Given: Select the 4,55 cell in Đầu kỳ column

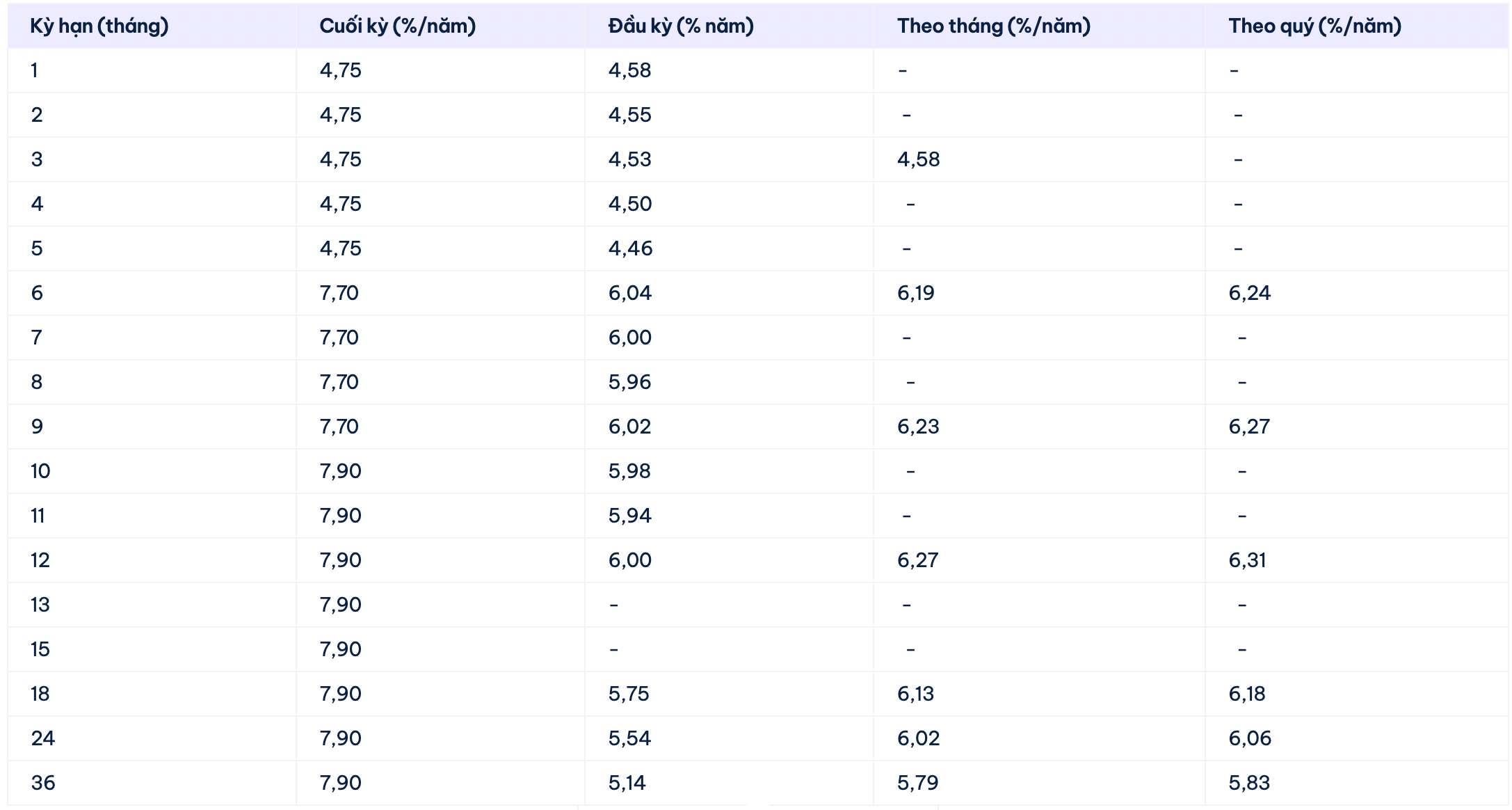Looking at the screenshot, I should [x=629, y=115].
